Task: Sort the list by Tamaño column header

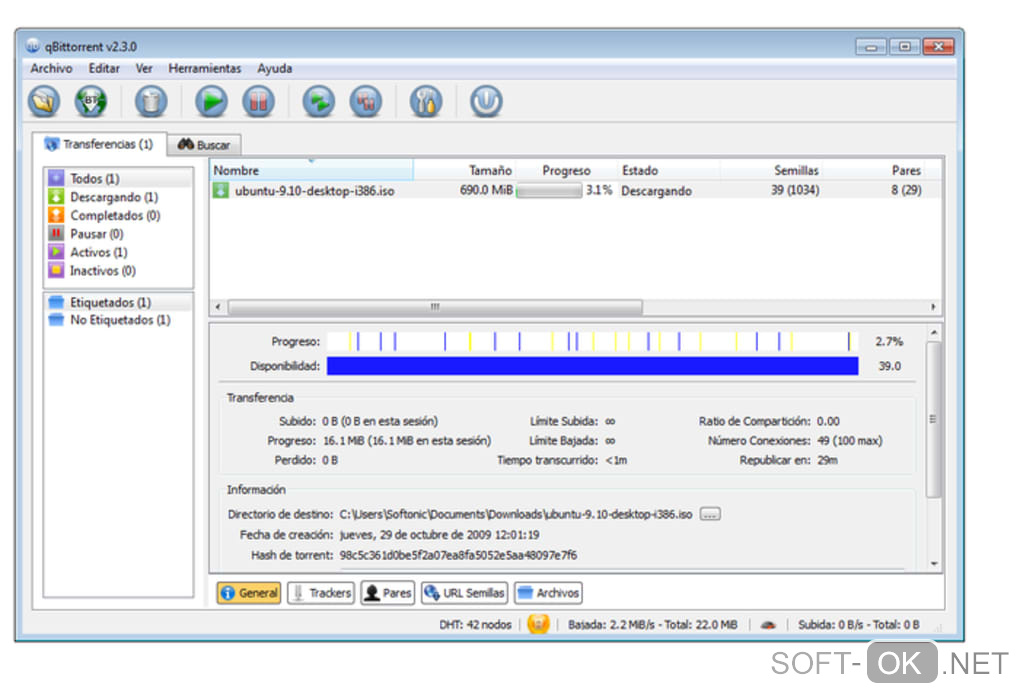Action: coord(466,170)
